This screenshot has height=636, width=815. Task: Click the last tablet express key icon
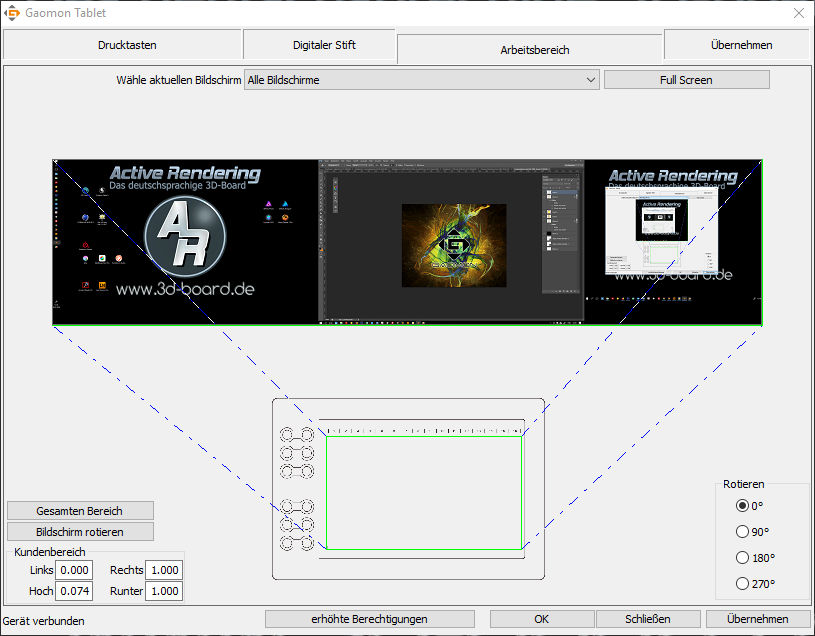pos(297,544)
